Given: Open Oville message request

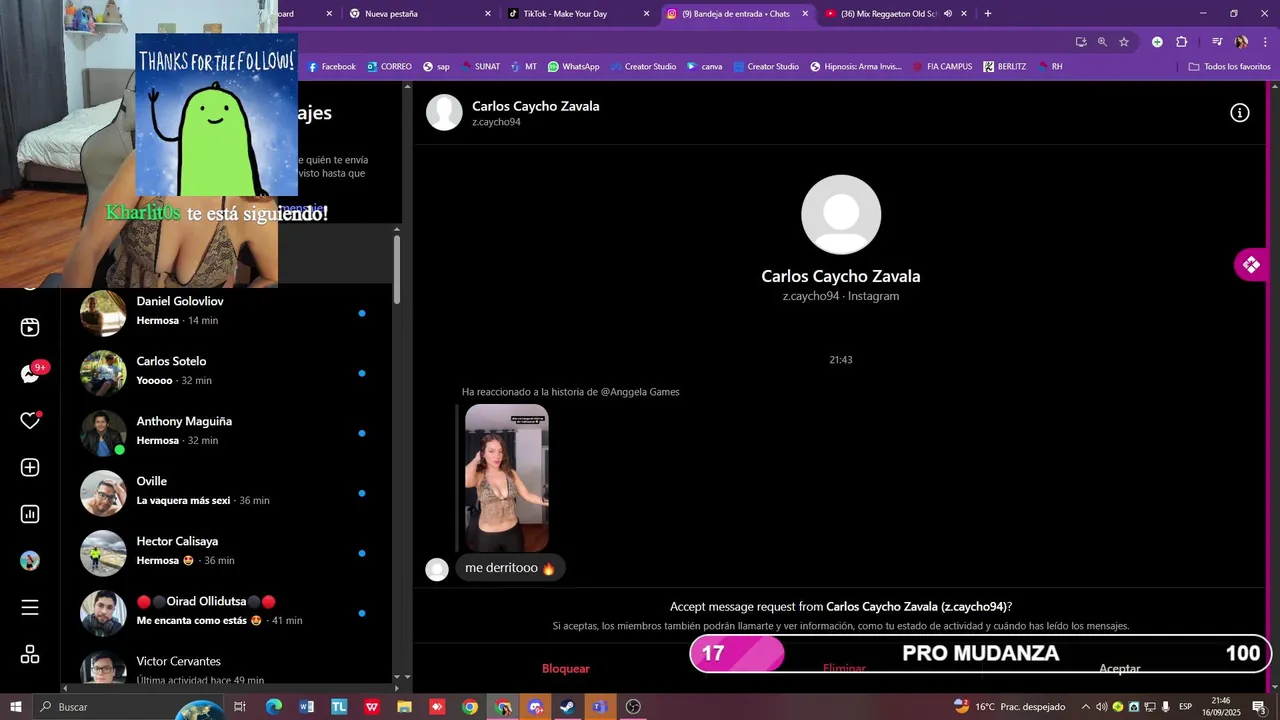Looking at the screenshot, I should click(226, 491).
